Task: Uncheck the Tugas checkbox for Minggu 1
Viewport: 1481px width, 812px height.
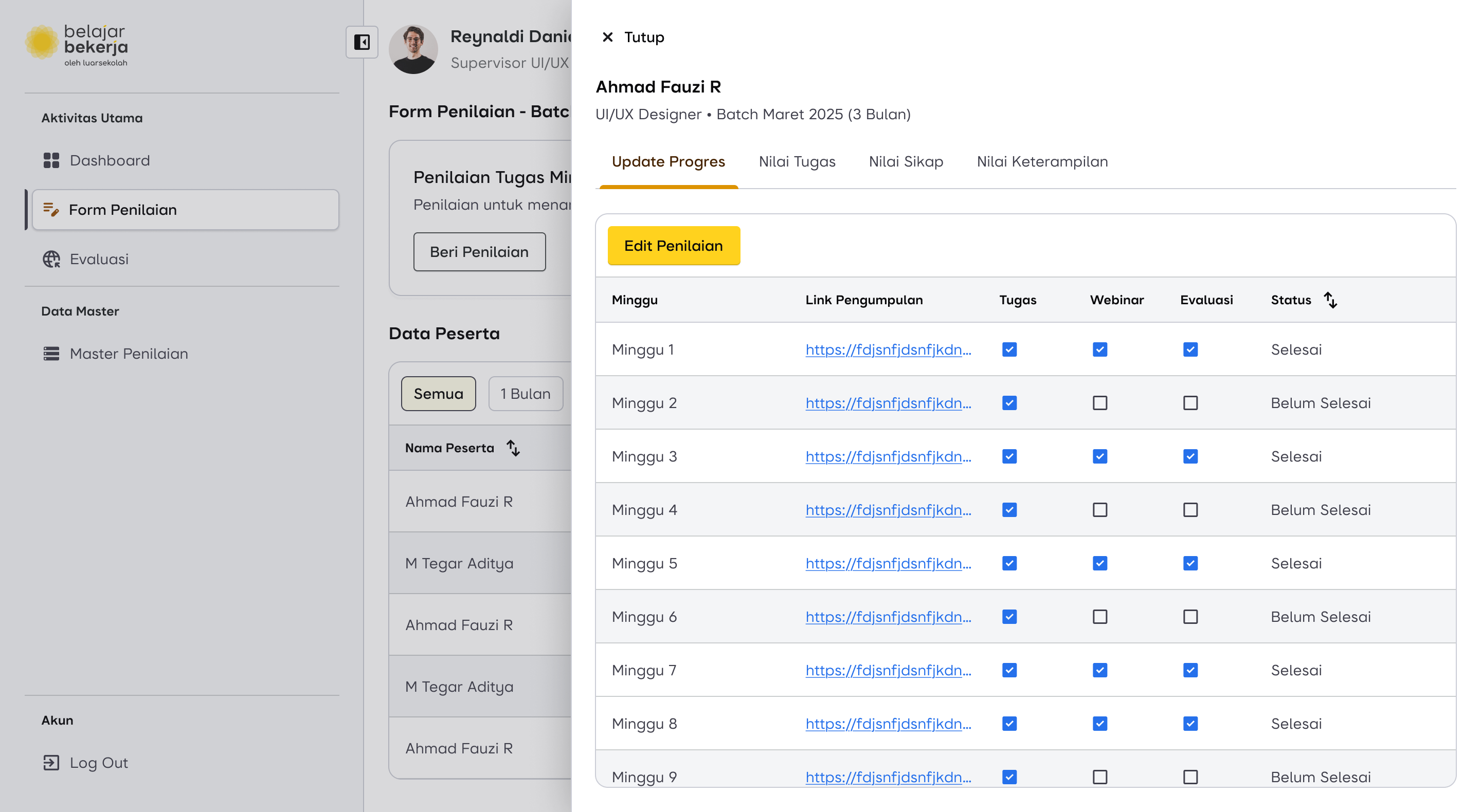Action: coord(1009,349)
